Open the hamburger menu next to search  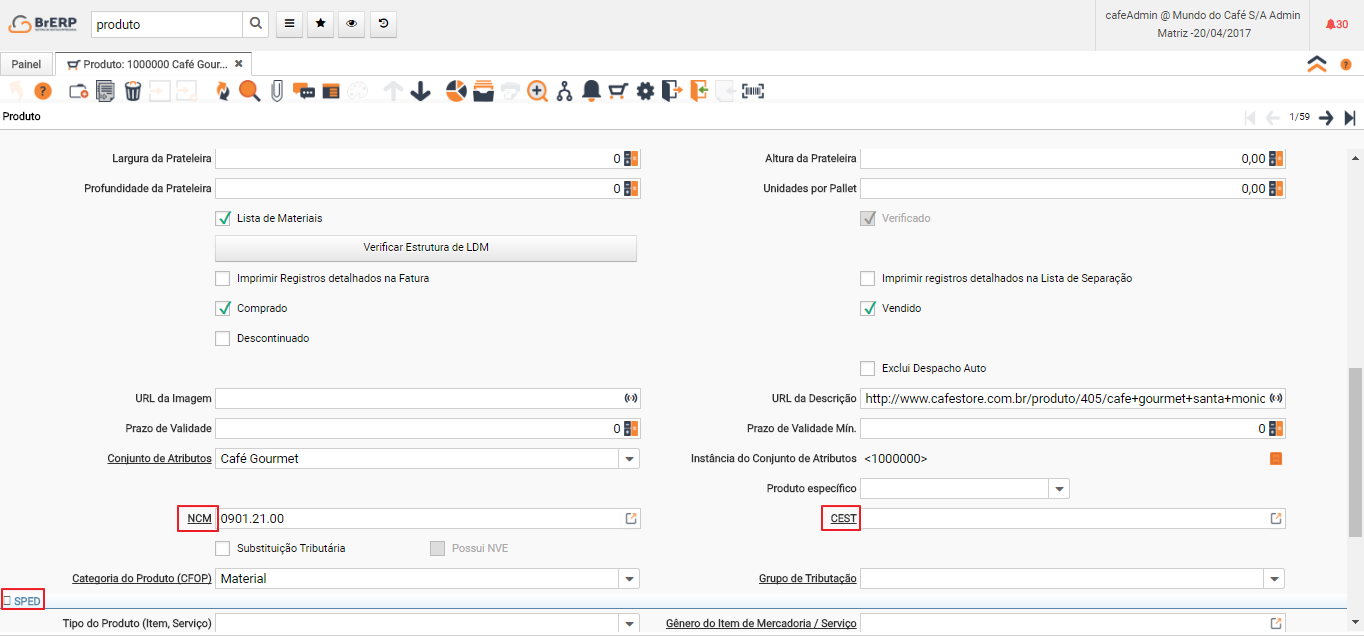point(289,24)
